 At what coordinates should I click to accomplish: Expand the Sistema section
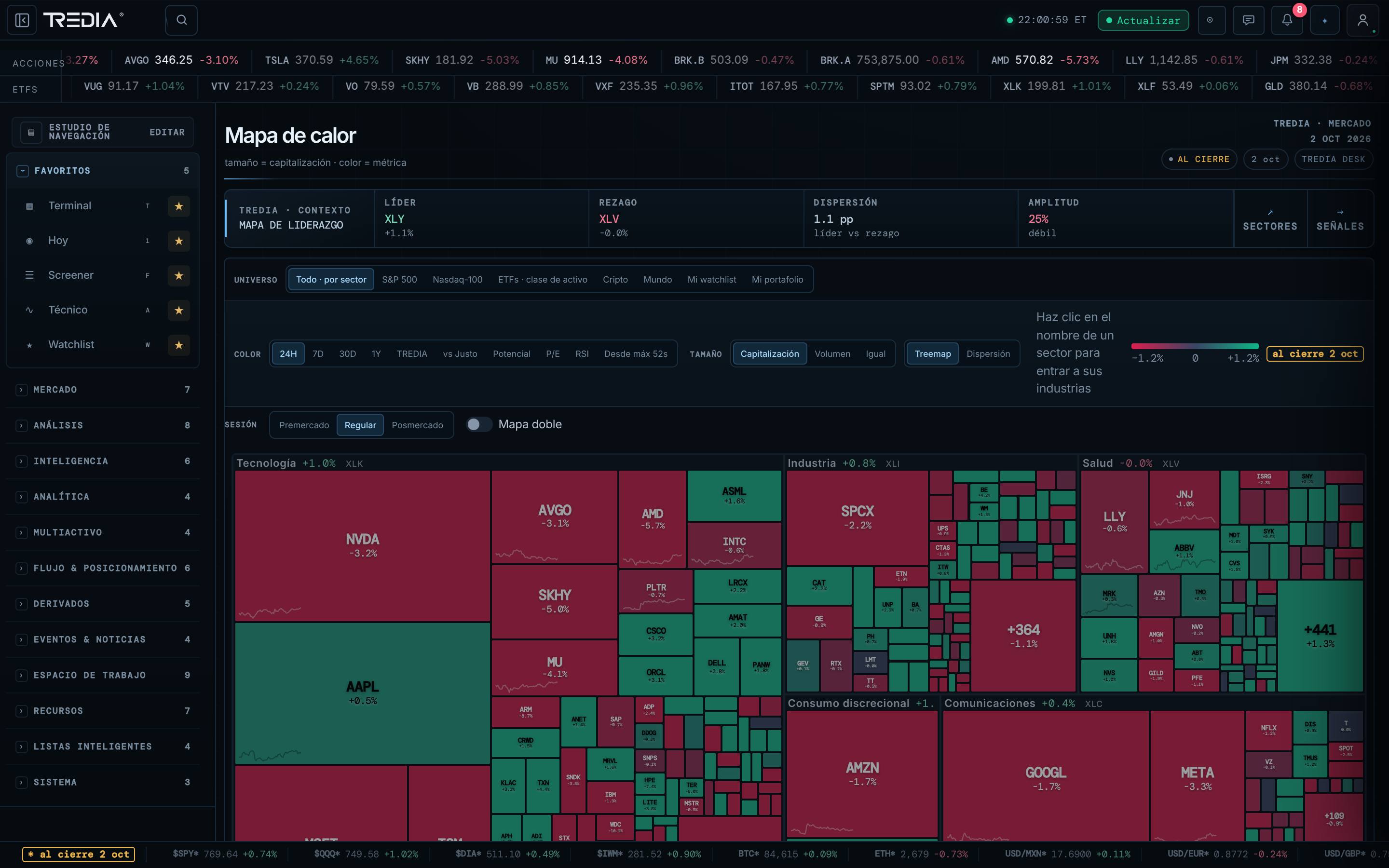(103, 783)
